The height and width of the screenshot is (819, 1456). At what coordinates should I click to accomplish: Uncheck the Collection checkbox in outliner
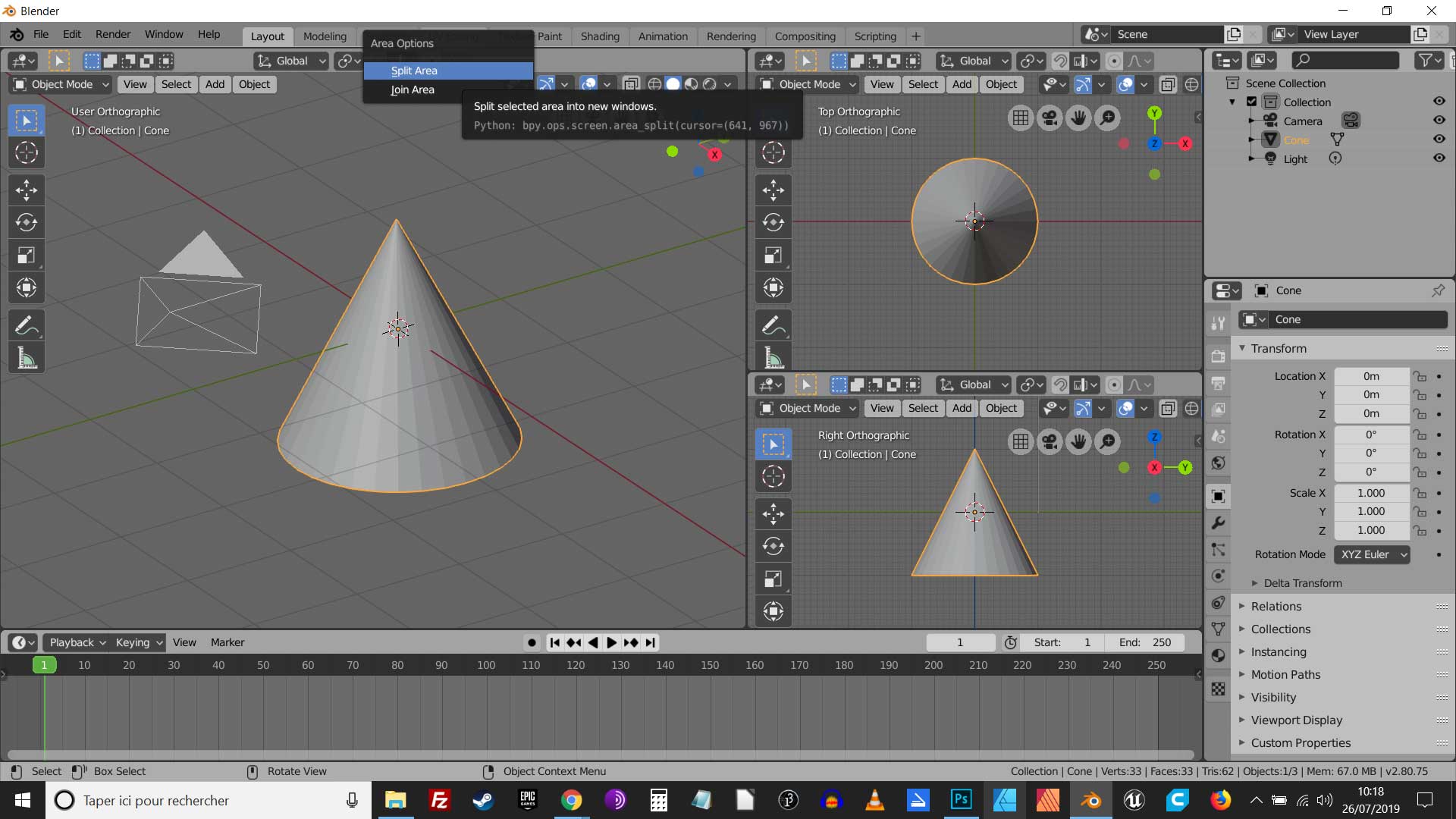point(1252,102)
